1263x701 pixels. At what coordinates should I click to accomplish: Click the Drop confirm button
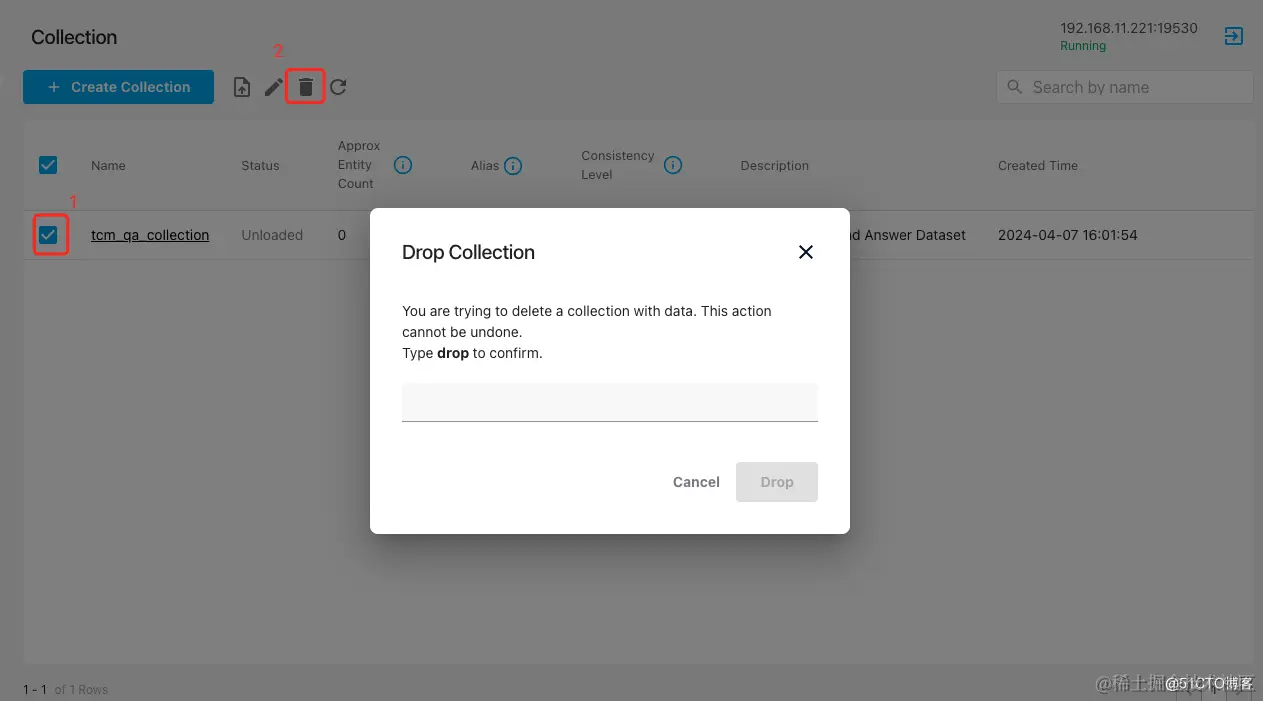(x=777, y=482)
